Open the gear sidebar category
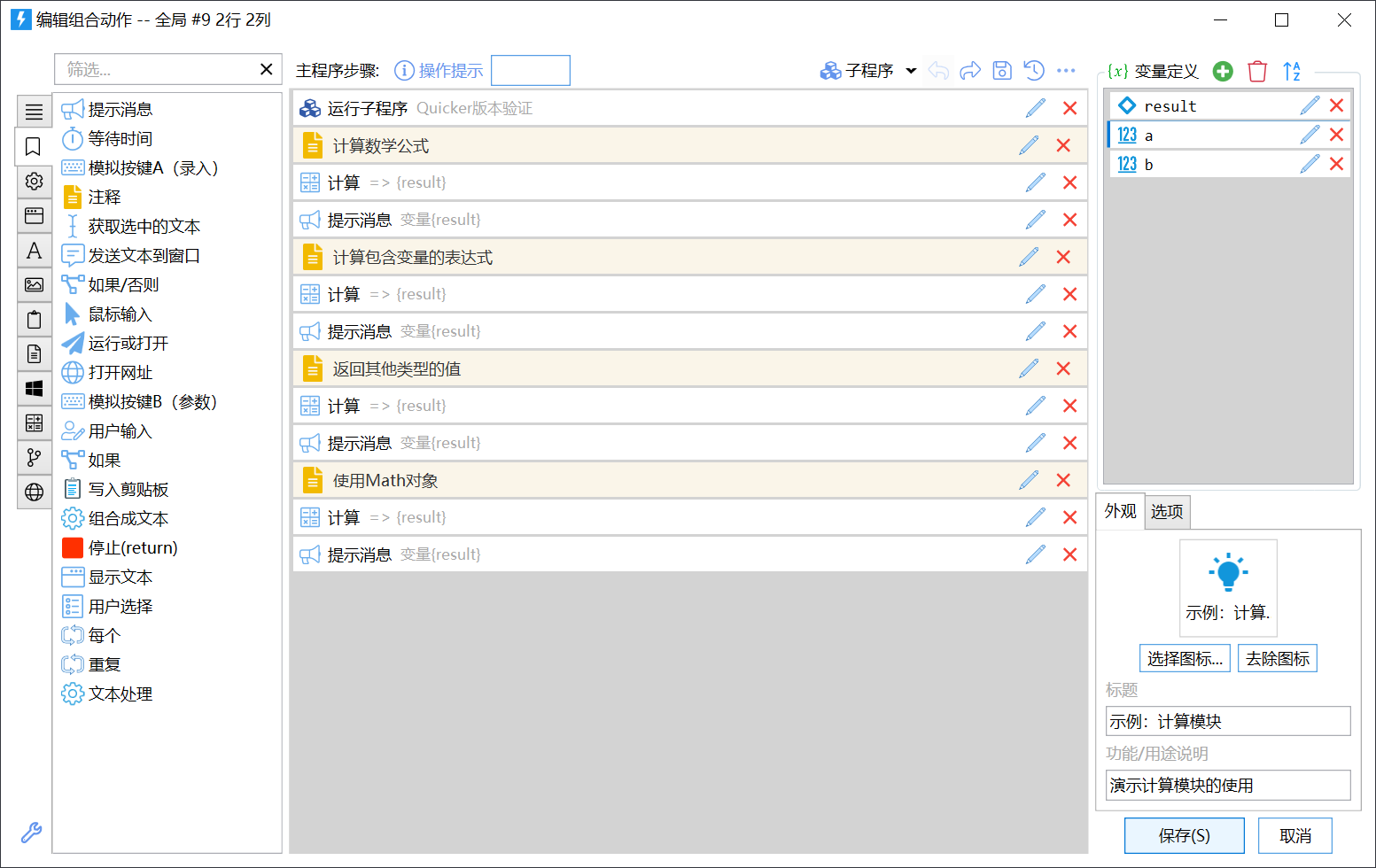 34,181
